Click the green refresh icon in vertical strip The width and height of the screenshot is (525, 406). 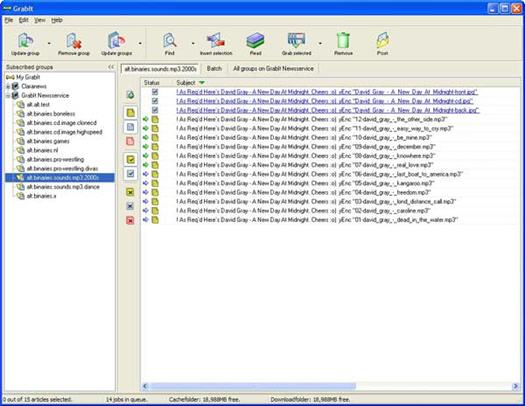click(130, 95)
